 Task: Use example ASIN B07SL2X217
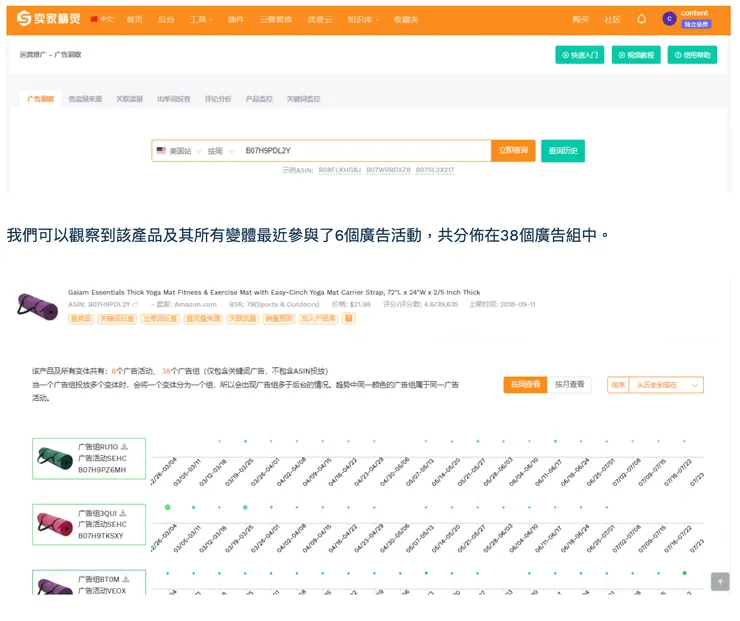[x=435, y=170]
